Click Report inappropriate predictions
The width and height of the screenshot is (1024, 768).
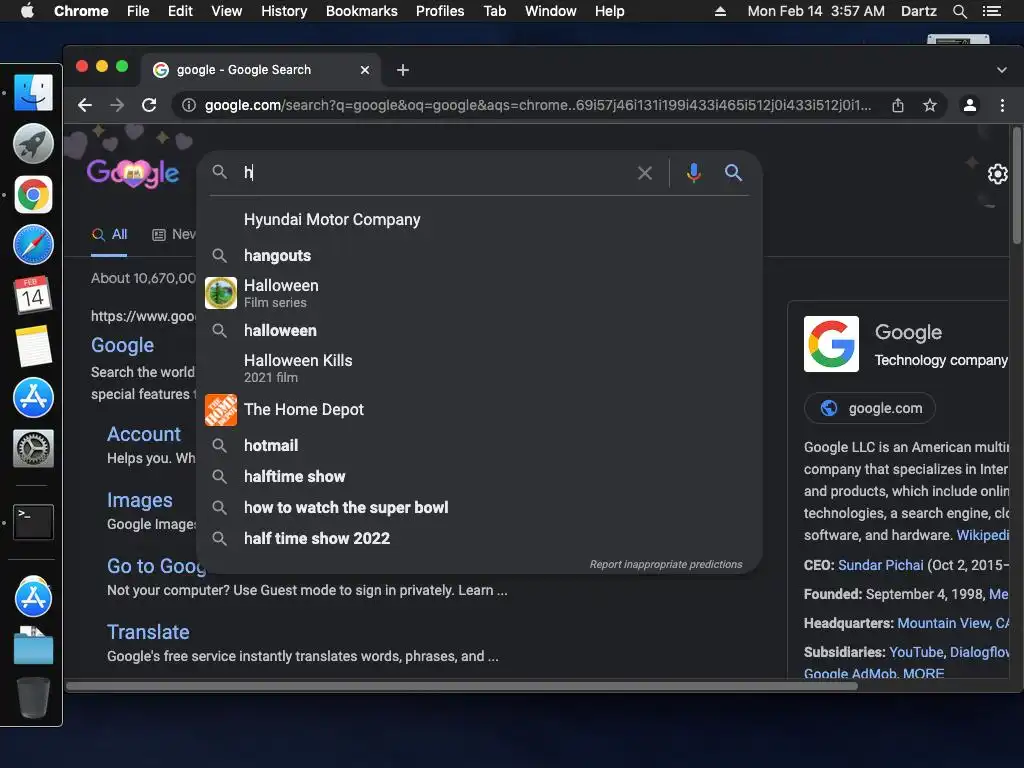pos(665,564)
